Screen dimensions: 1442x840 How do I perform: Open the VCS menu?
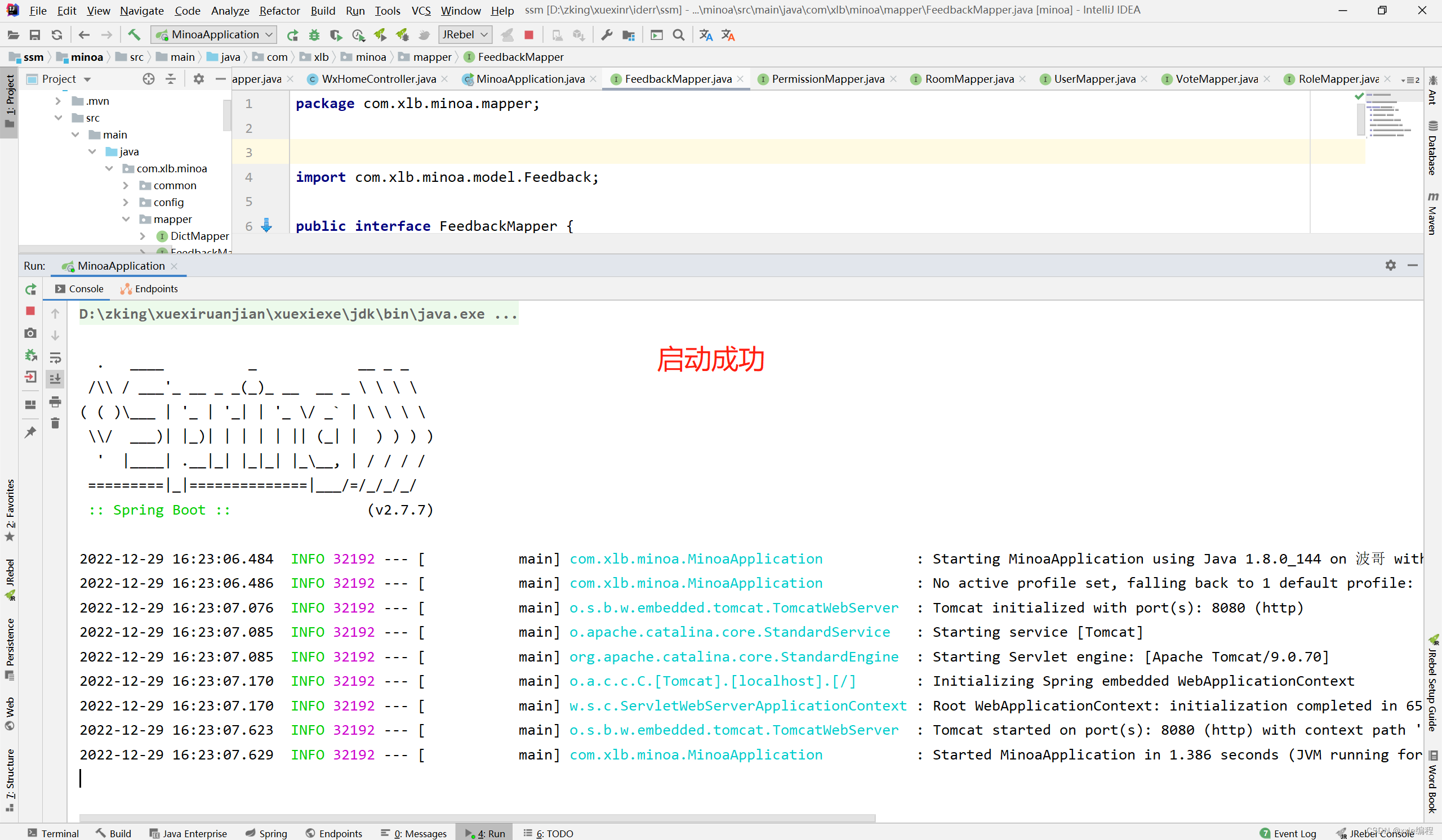pyautogui.click(x=421, y=10)
